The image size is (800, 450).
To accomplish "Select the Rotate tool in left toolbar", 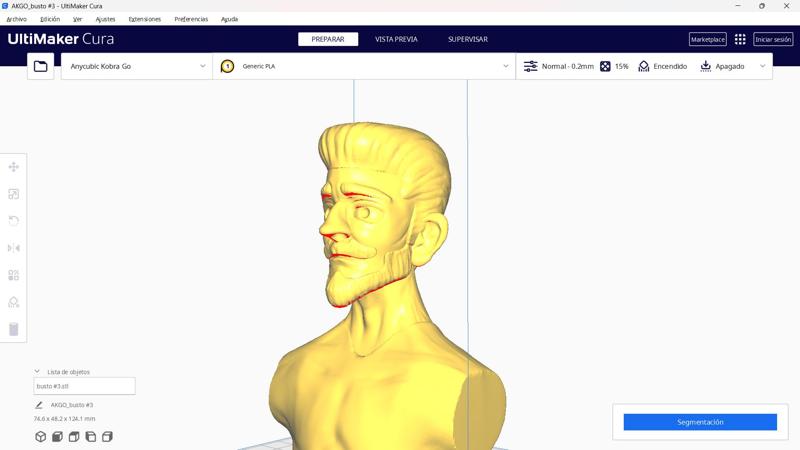I will (14, 221).
